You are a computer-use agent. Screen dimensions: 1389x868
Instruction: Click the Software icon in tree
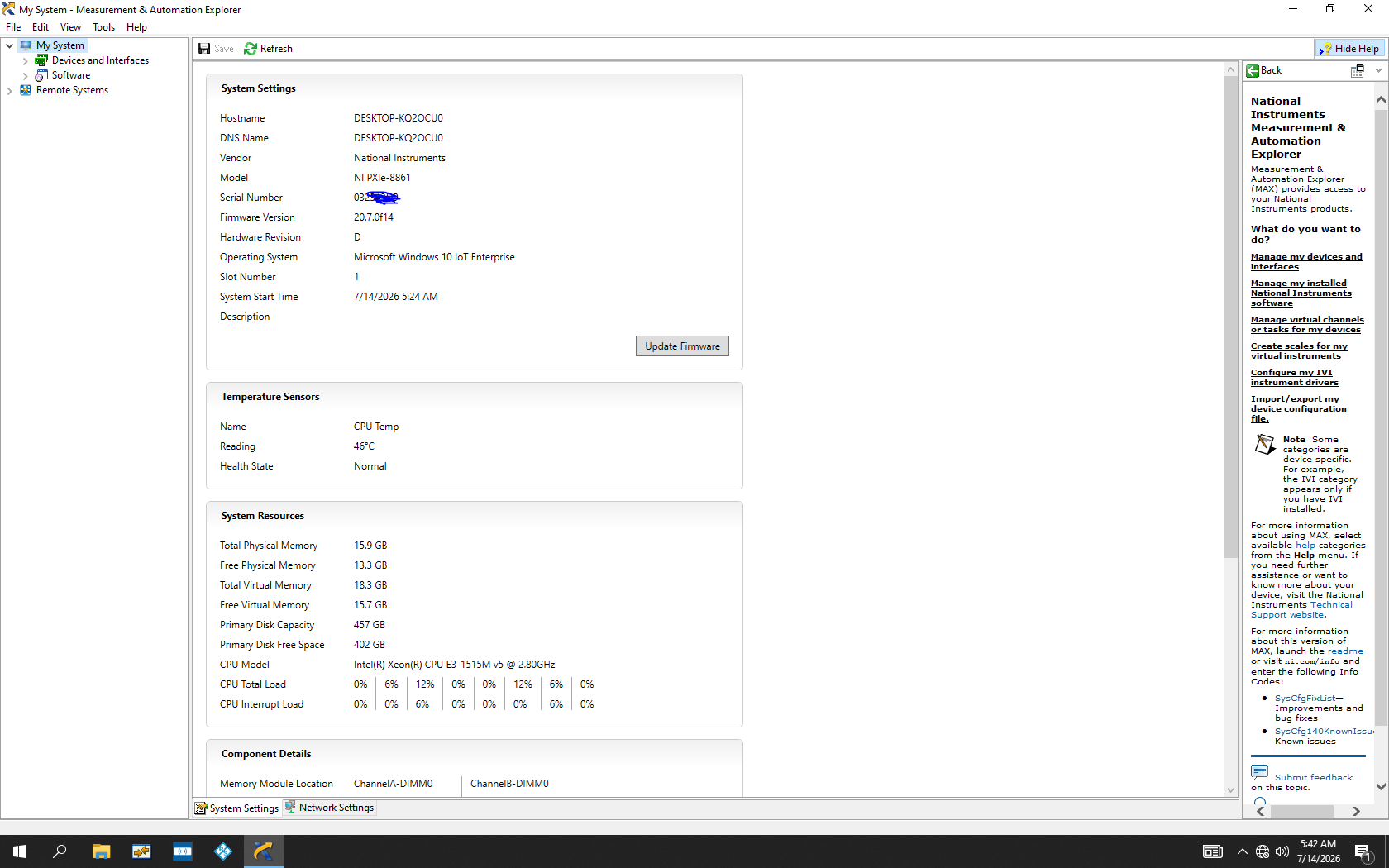pyautogui.click(x=41, y=75)
